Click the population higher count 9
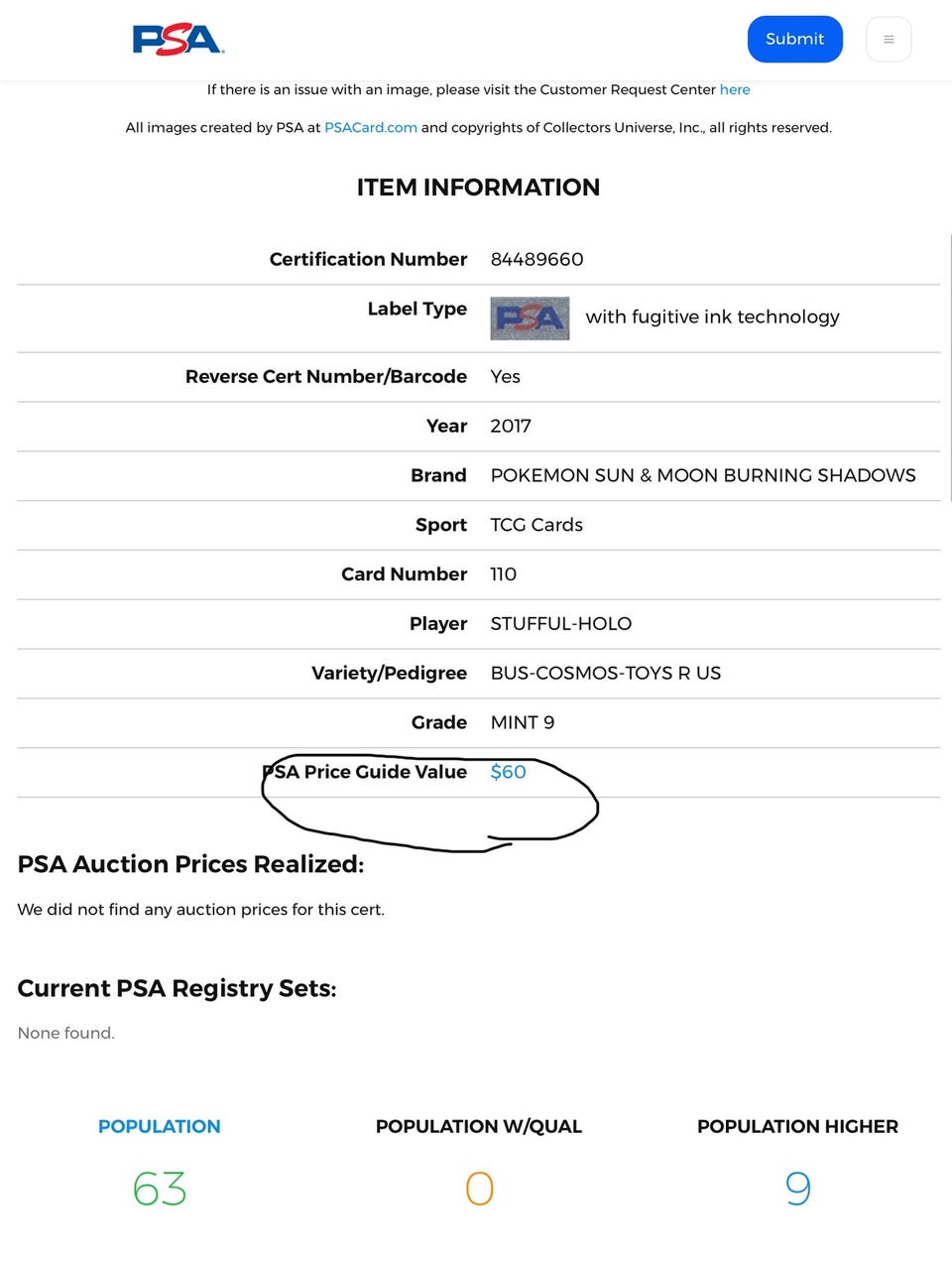Screen dimensions: 952x1262 (797, 1189)
